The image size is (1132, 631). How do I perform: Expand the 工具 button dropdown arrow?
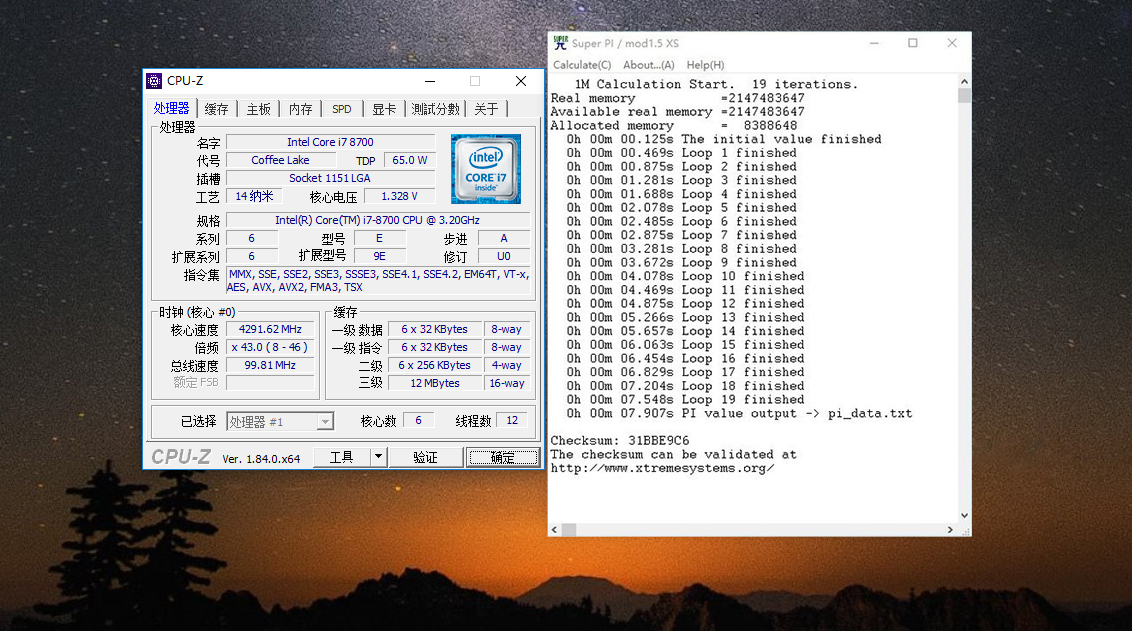(x=378, y=457)
